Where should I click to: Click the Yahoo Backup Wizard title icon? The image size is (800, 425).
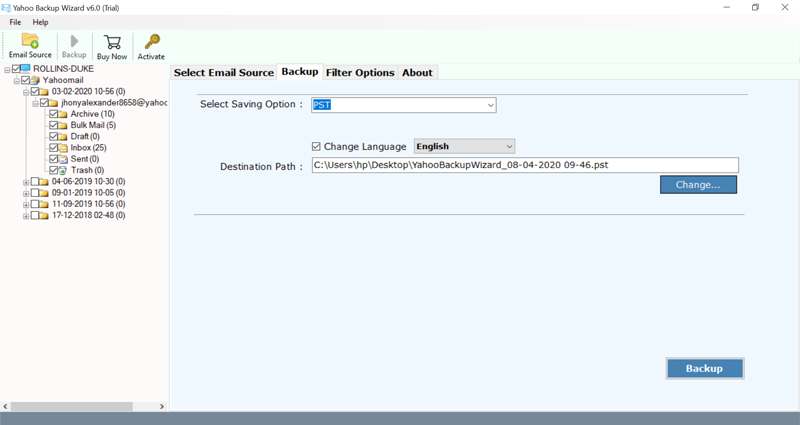6,8
